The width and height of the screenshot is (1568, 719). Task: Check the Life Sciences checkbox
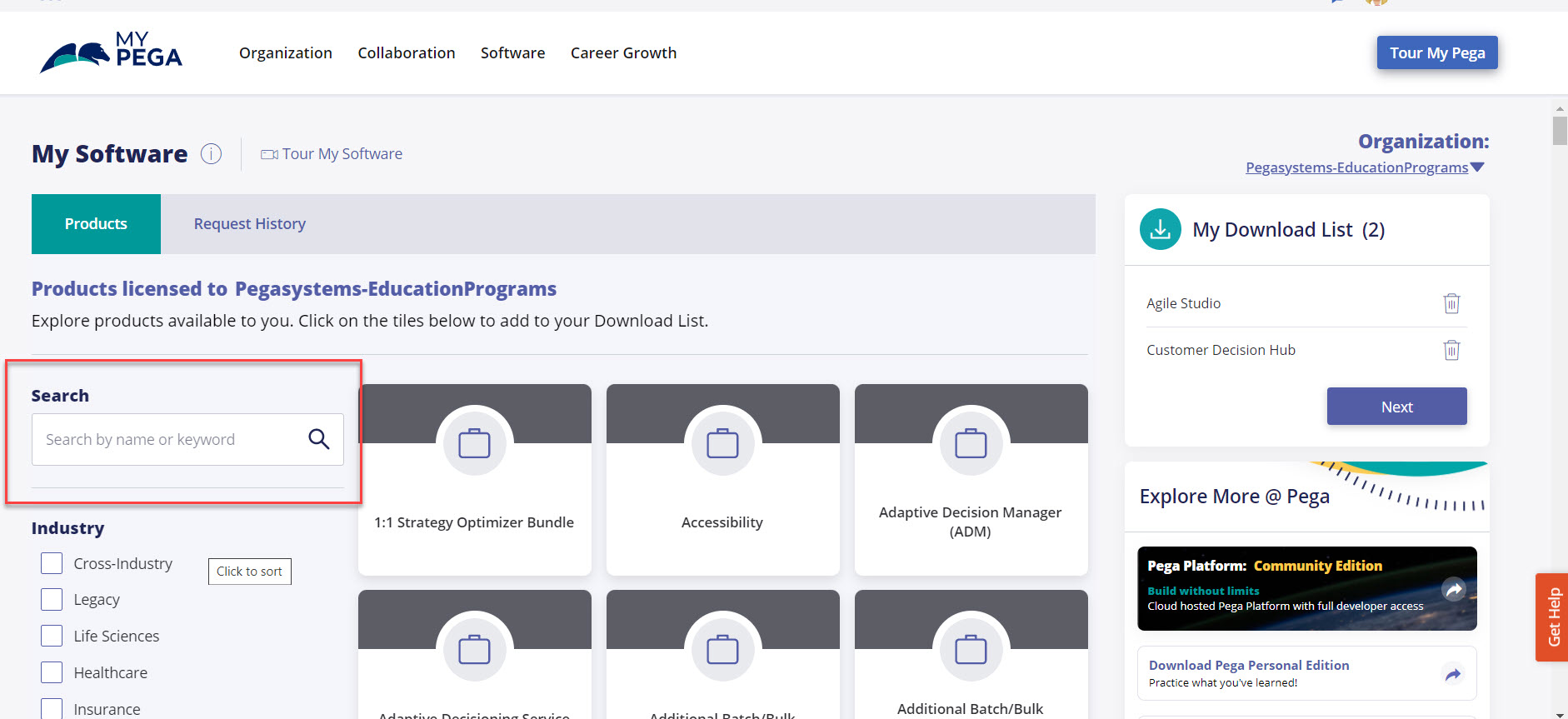pyautogui.click(x=52, y=636)
